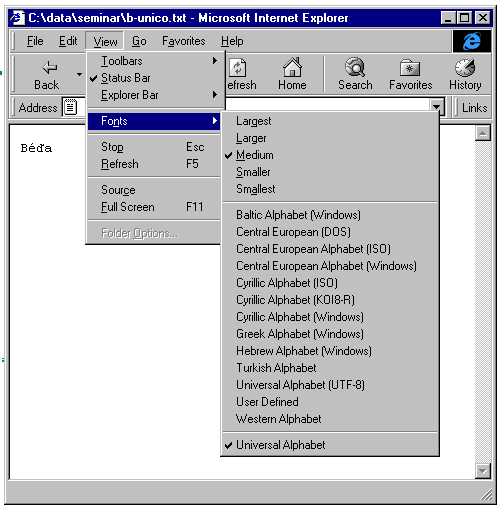Click the window resize grip corner
The image size is (503, 508).
486,494
